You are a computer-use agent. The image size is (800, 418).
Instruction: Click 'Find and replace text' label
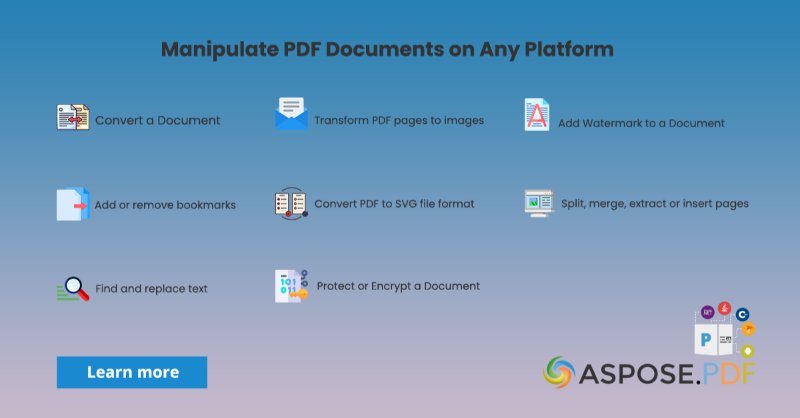[x=152, y=289]
